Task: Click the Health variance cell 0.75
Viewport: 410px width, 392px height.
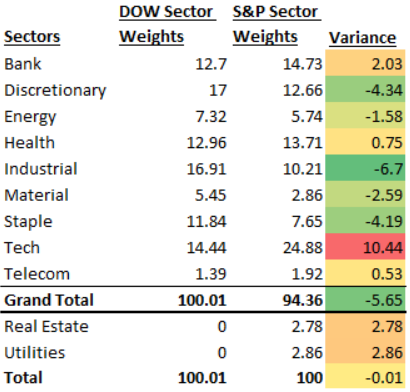Action: click(x=365, y=142)
